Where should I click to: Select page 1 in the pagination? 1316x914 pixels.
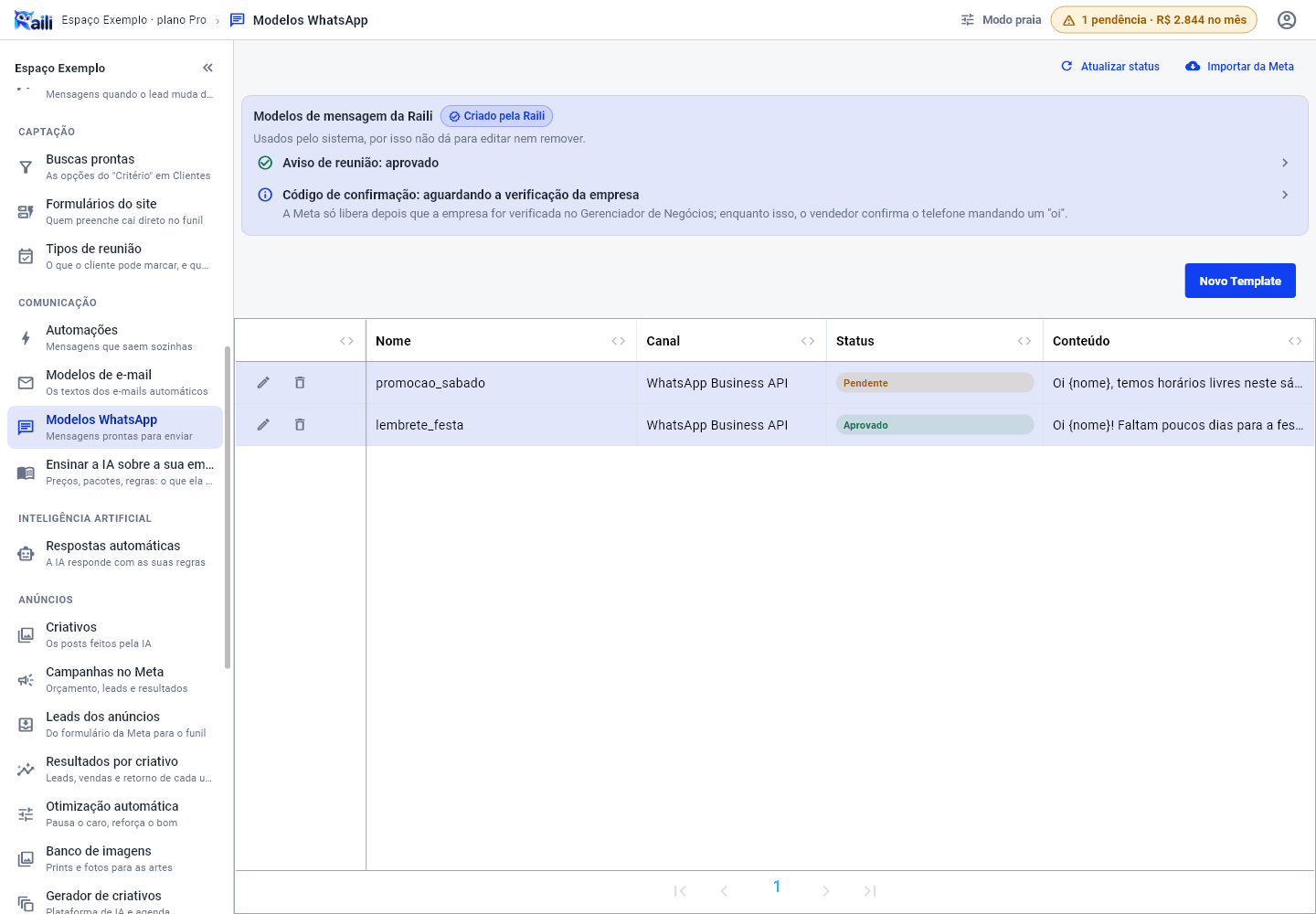[x=777, y=887]
